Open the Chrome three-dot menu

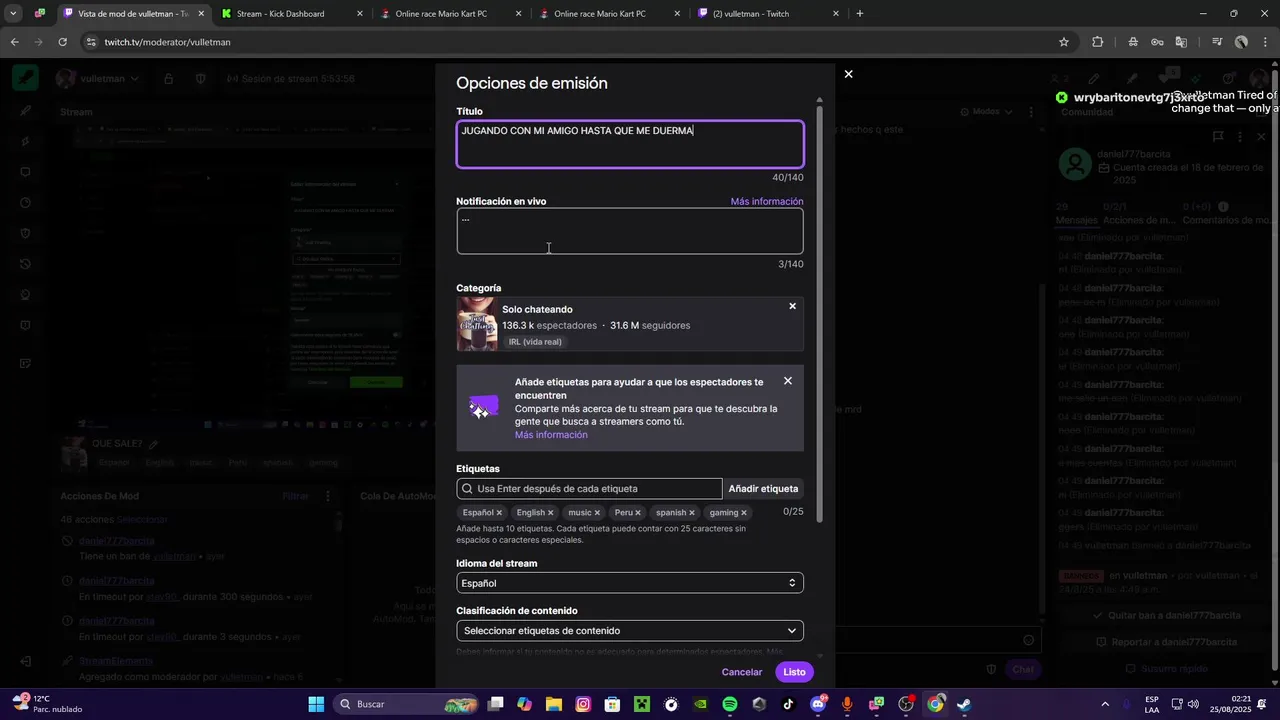1265,42
